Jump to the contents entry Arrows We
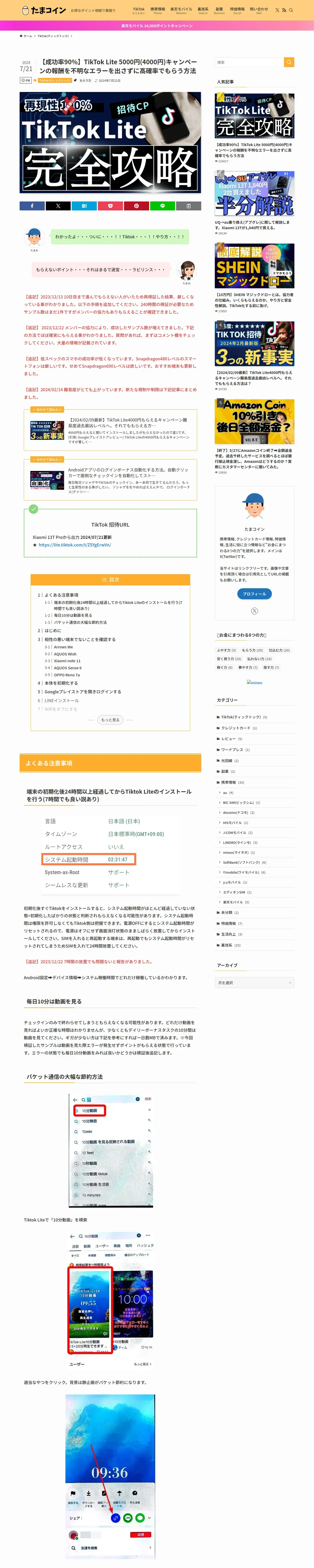The height and width of the screenshot is (1568, 314). 63,647
